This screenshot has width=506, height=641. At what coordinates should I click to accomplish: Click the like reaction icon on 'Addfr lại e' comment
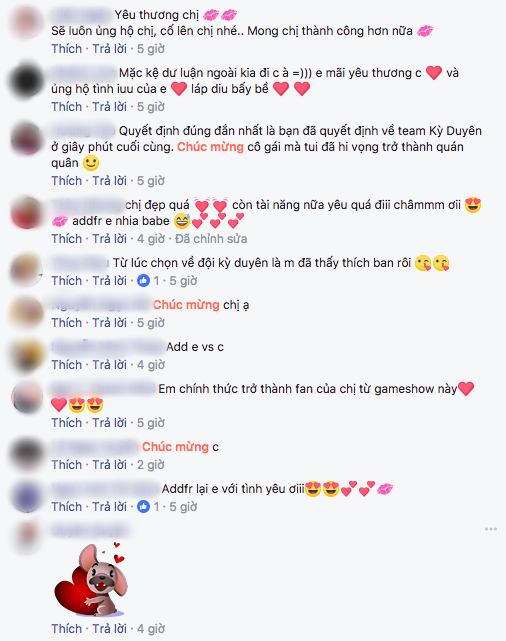tap(143, 507)
